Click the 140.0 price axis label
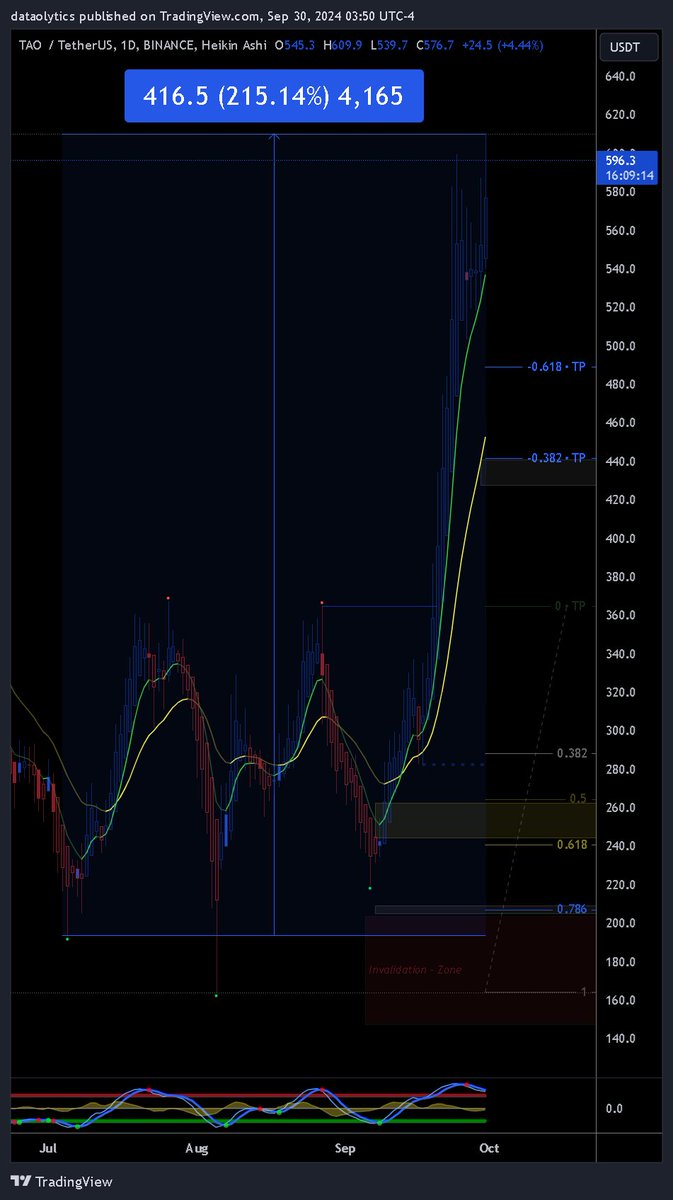The width and height of the screenshot is (673, 1200). (620, 1038)
